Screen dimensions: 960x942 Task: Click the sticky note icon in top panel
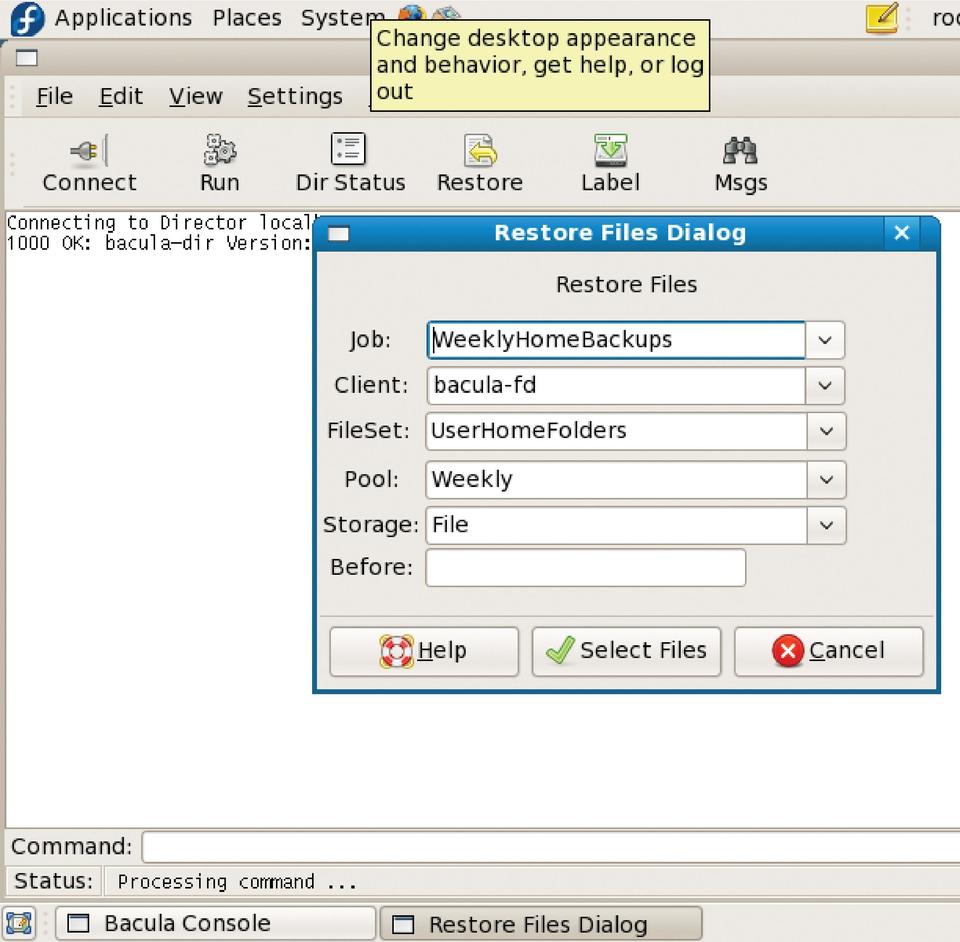click(x=881, y=18)
